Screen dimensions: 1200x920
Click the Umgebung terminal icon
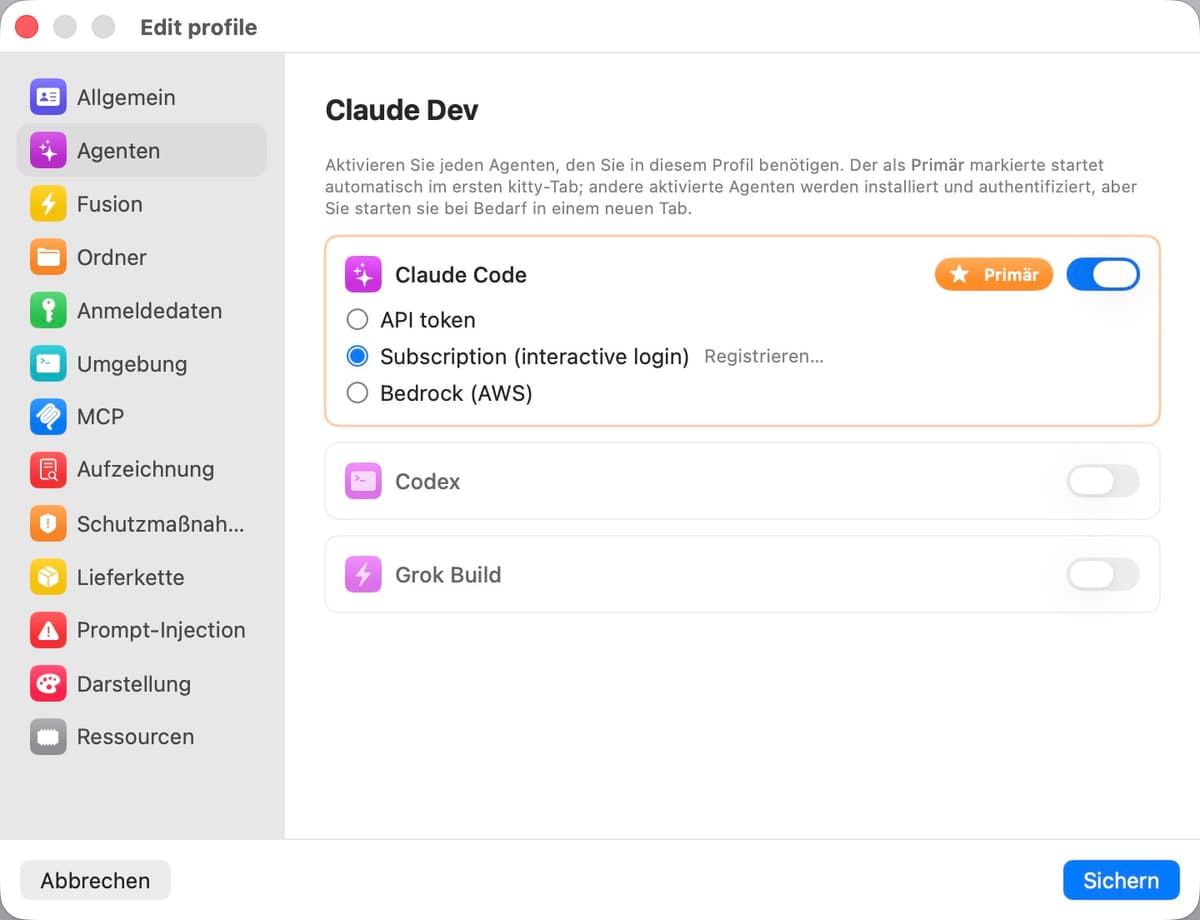48,364
